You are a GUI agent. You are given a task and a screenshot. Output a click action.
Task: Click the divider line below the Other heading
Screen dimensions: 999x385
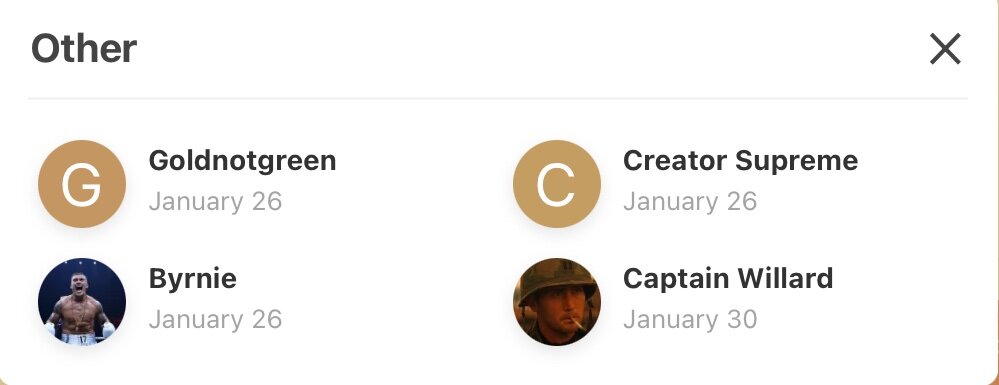coord(498,99)
